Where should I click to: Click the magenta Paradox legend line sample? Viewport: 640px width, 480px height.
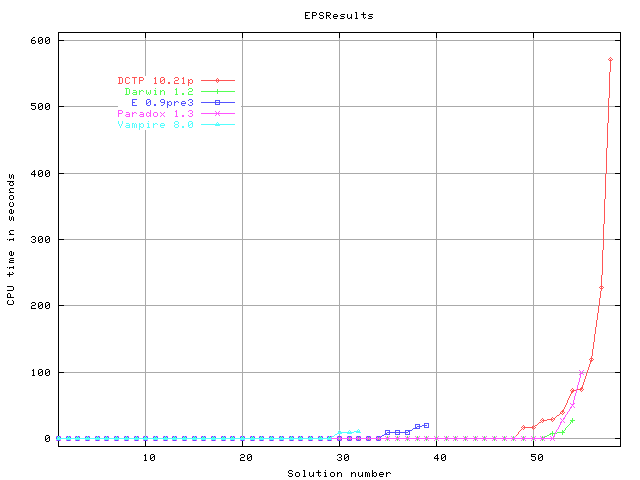218,114
